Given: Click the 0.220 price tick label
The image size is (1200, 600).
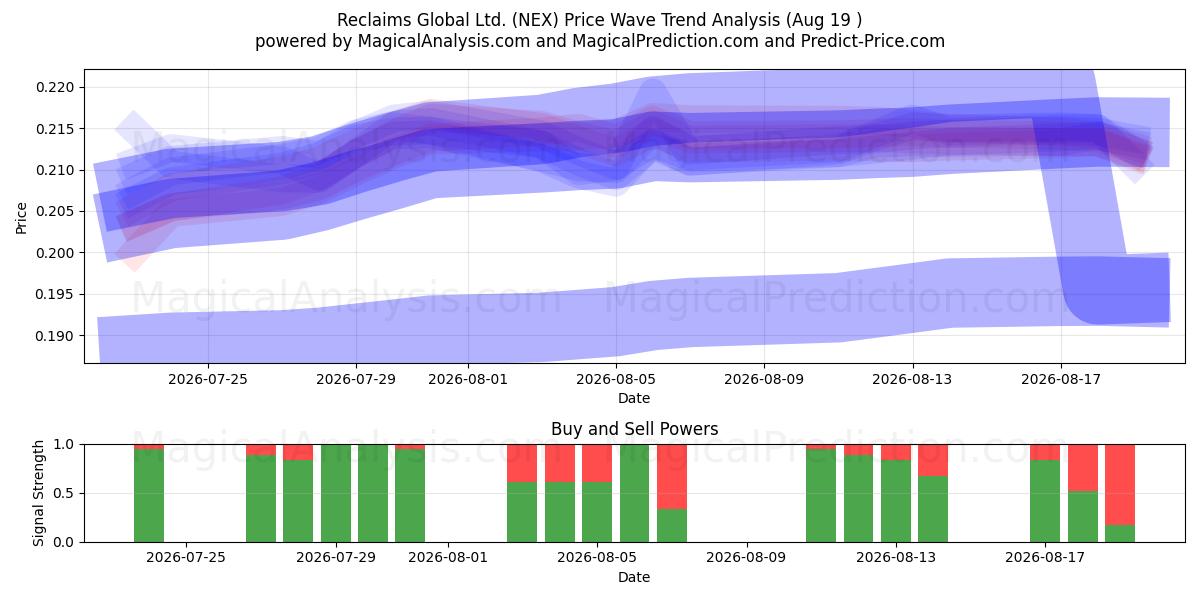Looking at the screenshot, I should coord(57,88).
